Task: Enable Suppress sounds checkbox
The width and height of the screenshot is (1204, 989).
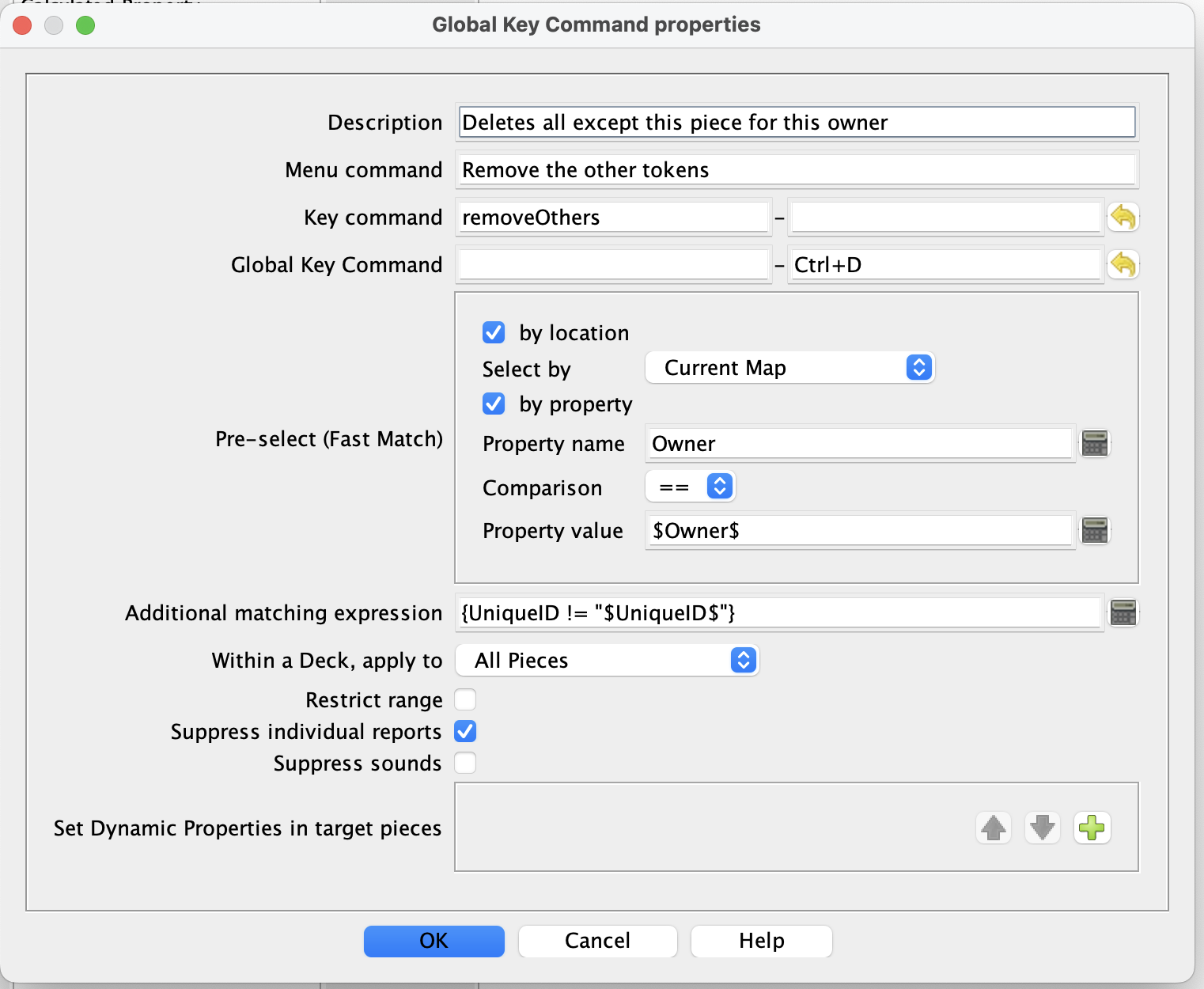Action: [x=465, y=764]
